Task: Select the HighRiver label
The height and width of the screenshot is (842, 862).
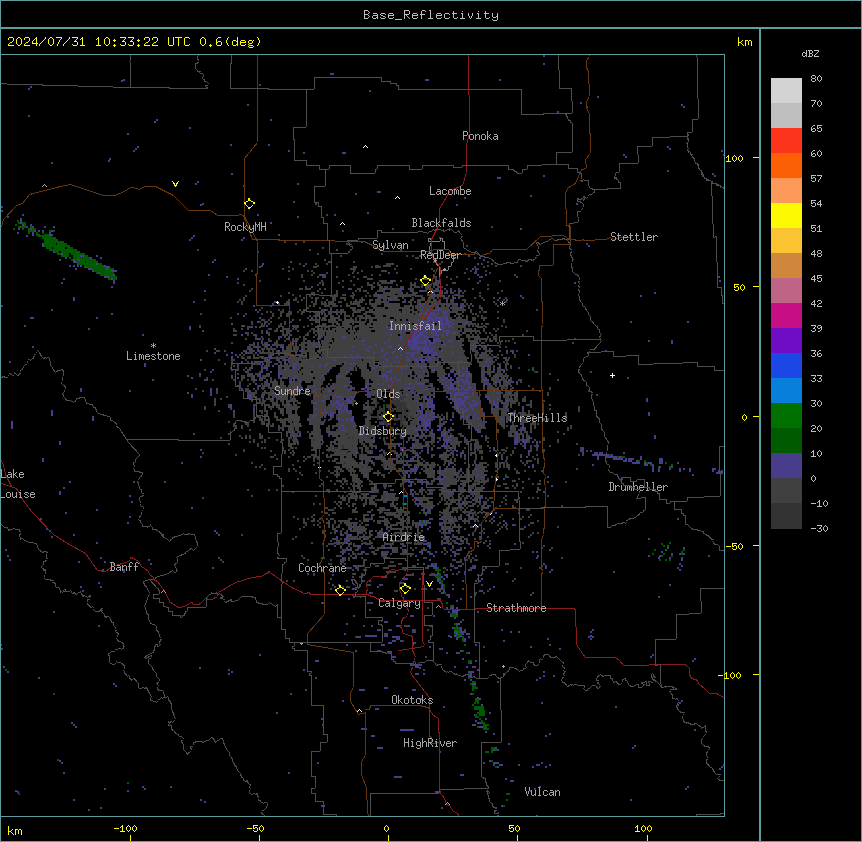Action: [x=430, y=743]
